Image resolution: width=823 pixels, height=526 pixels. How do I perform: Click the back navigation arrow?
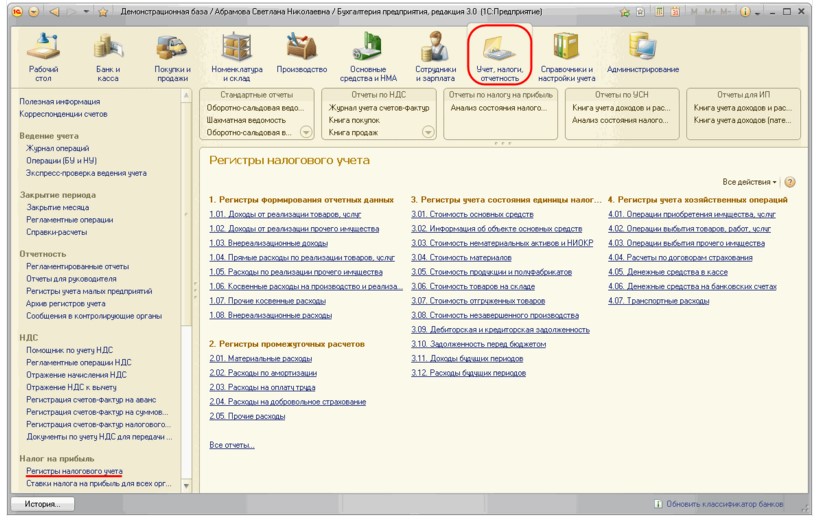click(x=55, y=11)
